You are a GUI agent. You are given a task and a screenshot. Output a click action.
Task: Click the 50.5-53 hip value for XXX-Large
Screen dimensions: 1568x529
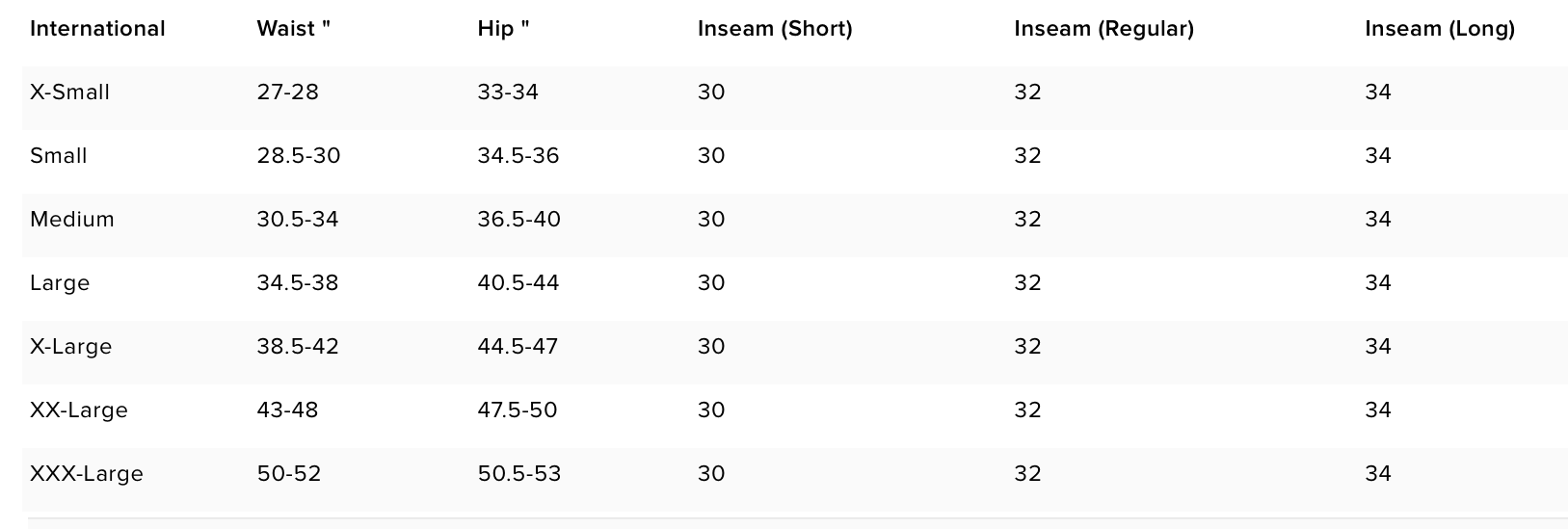519,474
